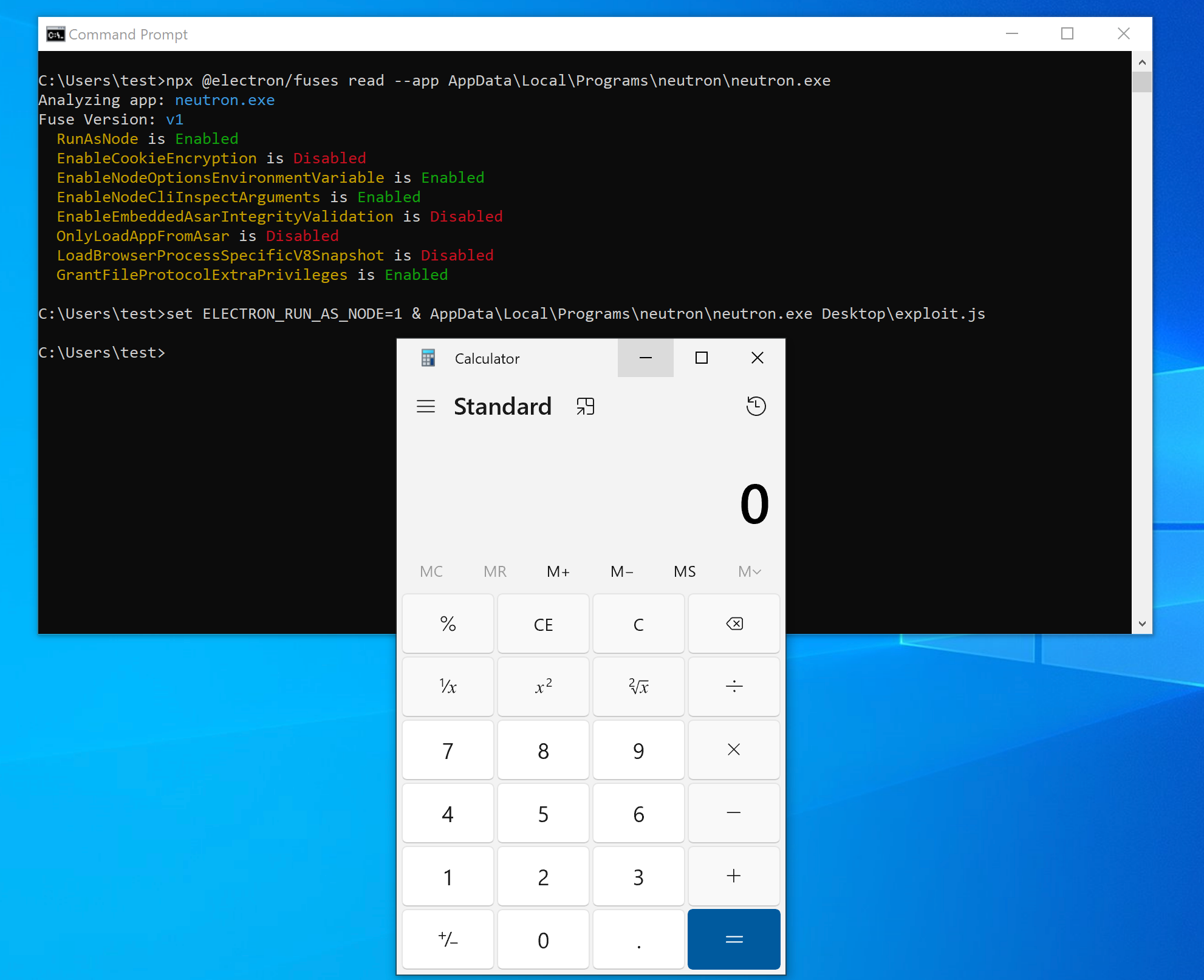Click the Command Prompt title bar icon
Image resolution: width=1204 pixels, height=980 pixels.
coord(55,35)
